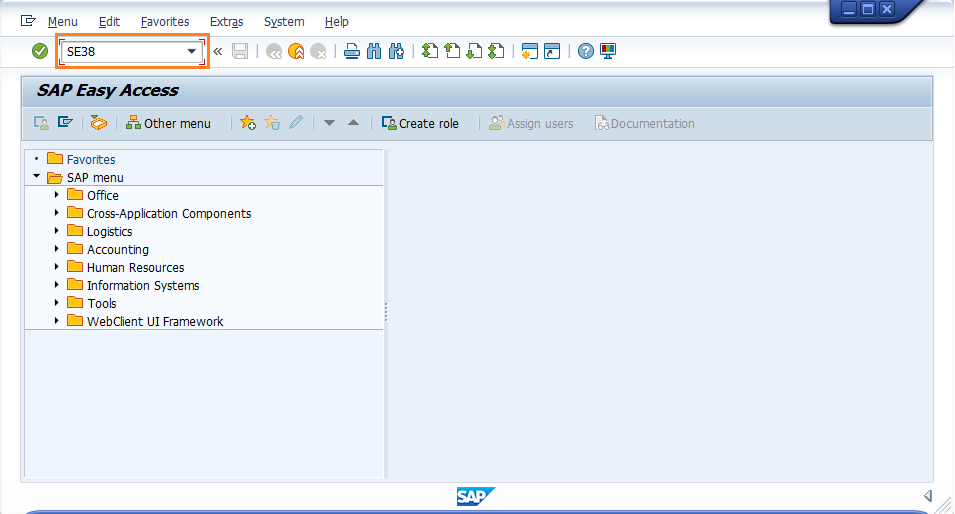The width and height of the screenshot is (955, 514).
Task: Open the Help question mark icon
Action: tap(585, 51)
